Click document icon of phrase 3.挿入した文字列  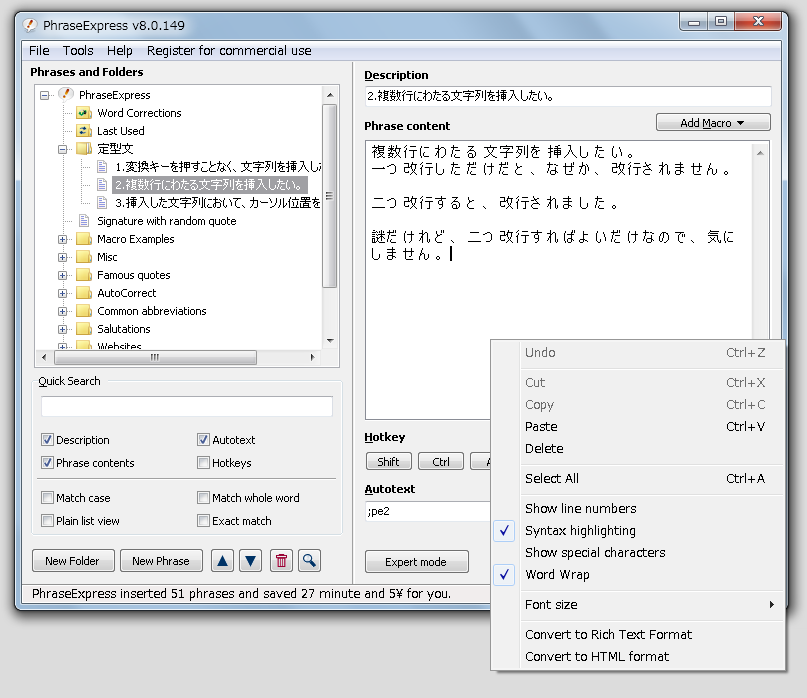coord(102,203)
